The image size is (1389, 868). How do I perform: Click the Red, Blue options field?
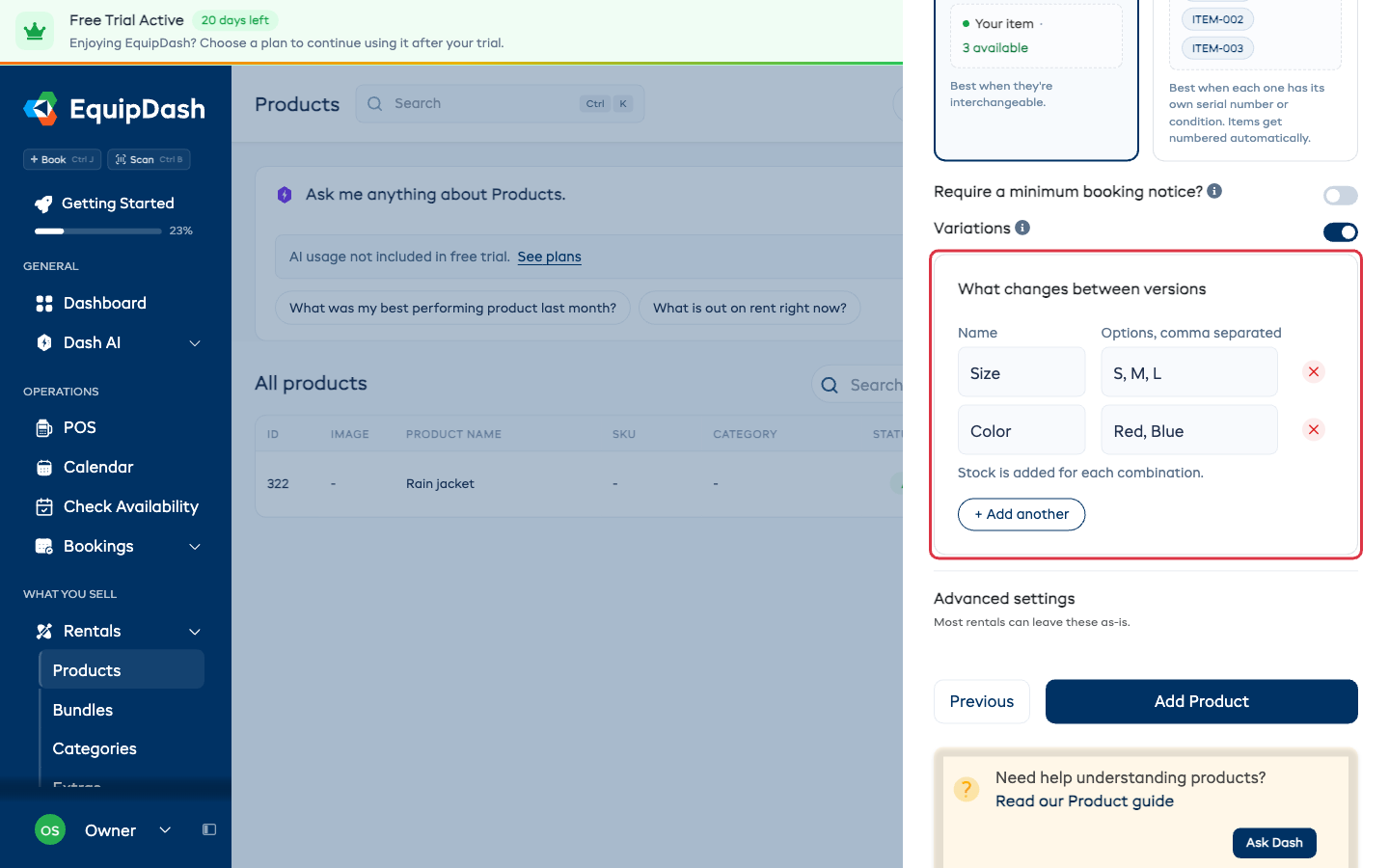click(x=1189, y=430)
